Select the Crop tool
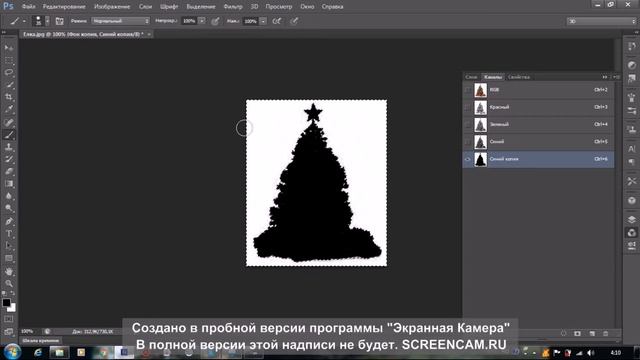This screenshot has width=640, height=360. (x=9, y=97)
